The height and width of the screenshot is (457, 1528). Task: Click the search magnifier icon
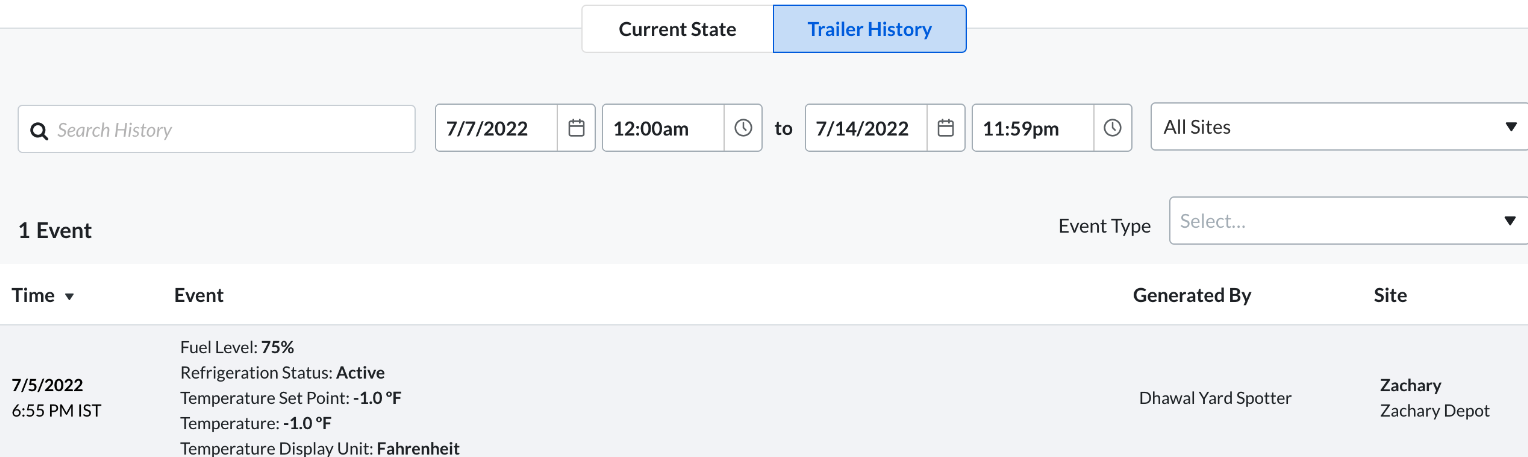coord(39,131)
